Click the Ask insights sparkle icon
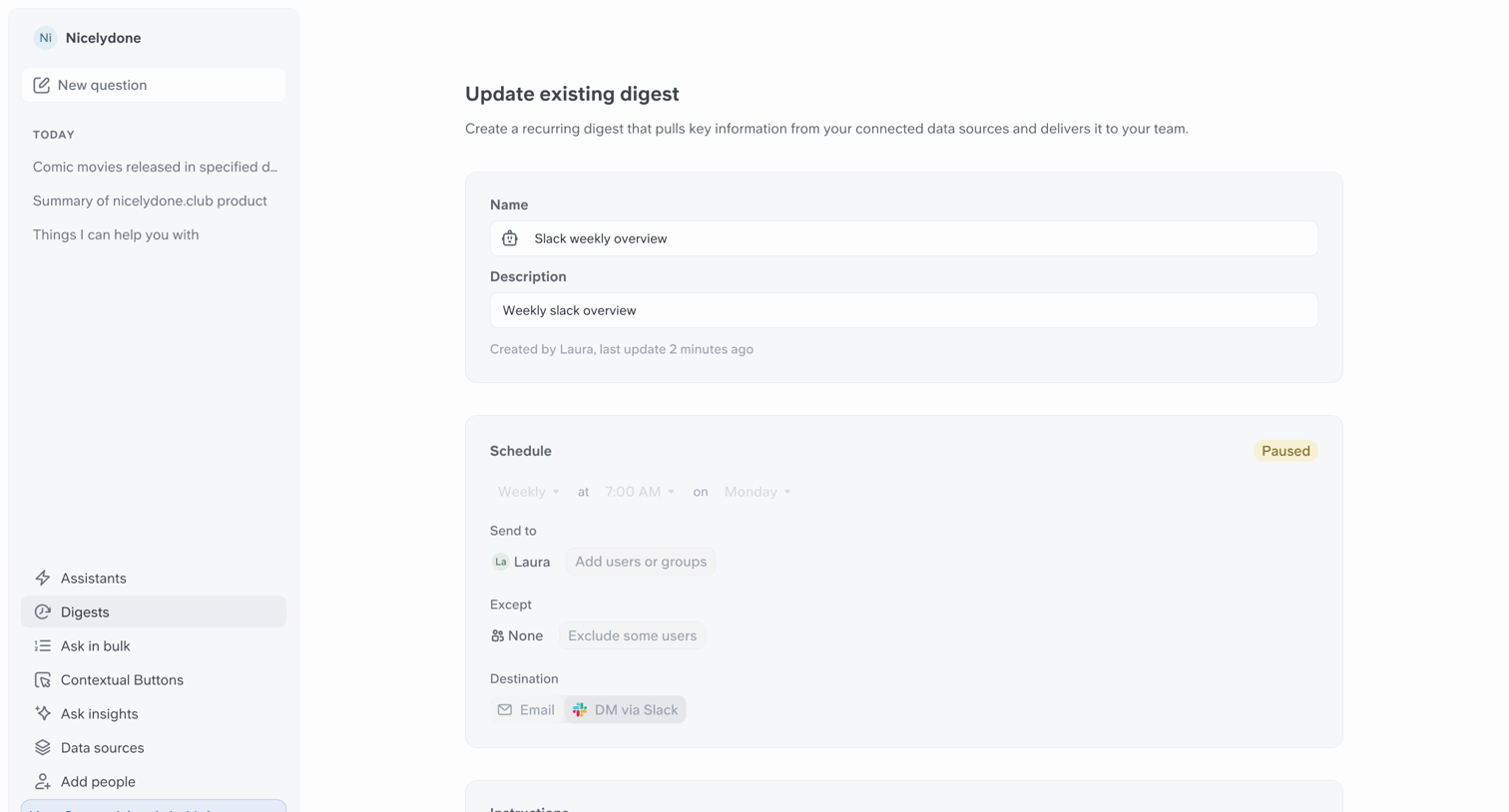1509x812 pixels. 42,713
